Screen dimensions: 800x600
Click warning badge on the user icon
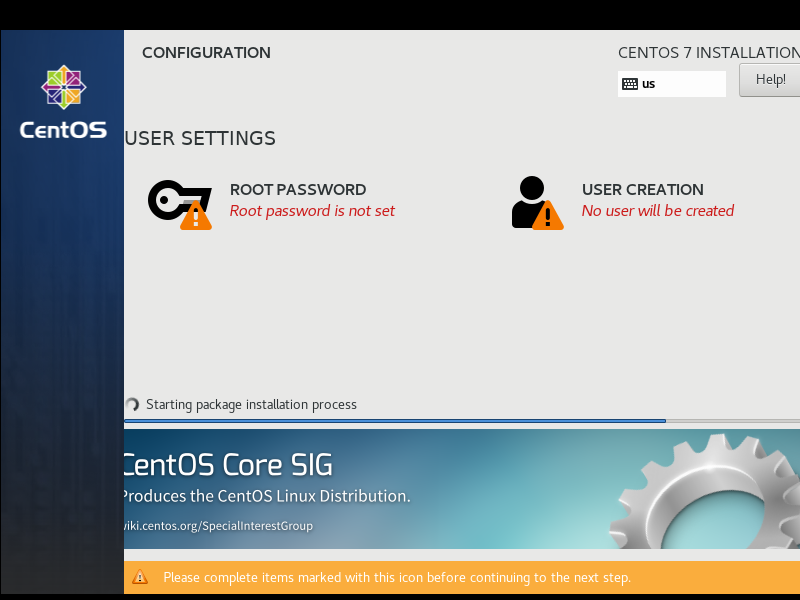coord(548,215)
